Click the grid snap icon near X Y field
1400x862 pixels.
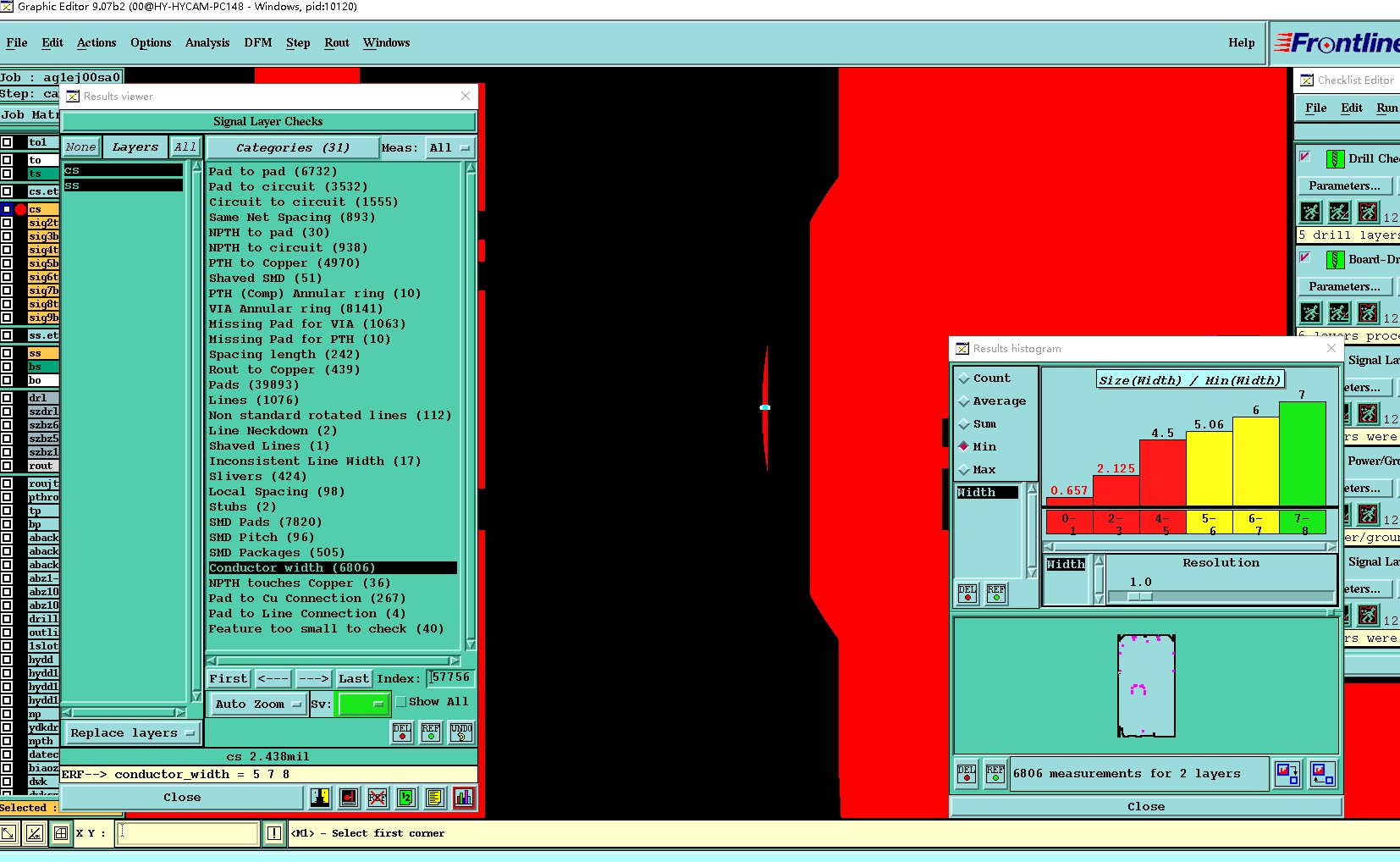[61, 833]
